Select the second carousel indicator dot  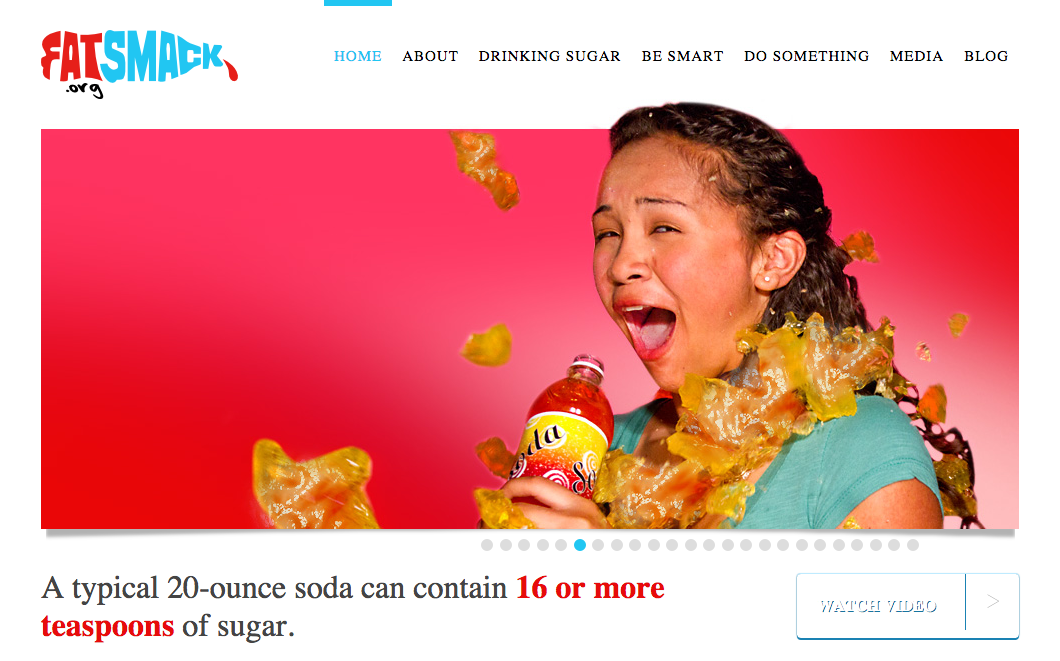coord(506,545)
